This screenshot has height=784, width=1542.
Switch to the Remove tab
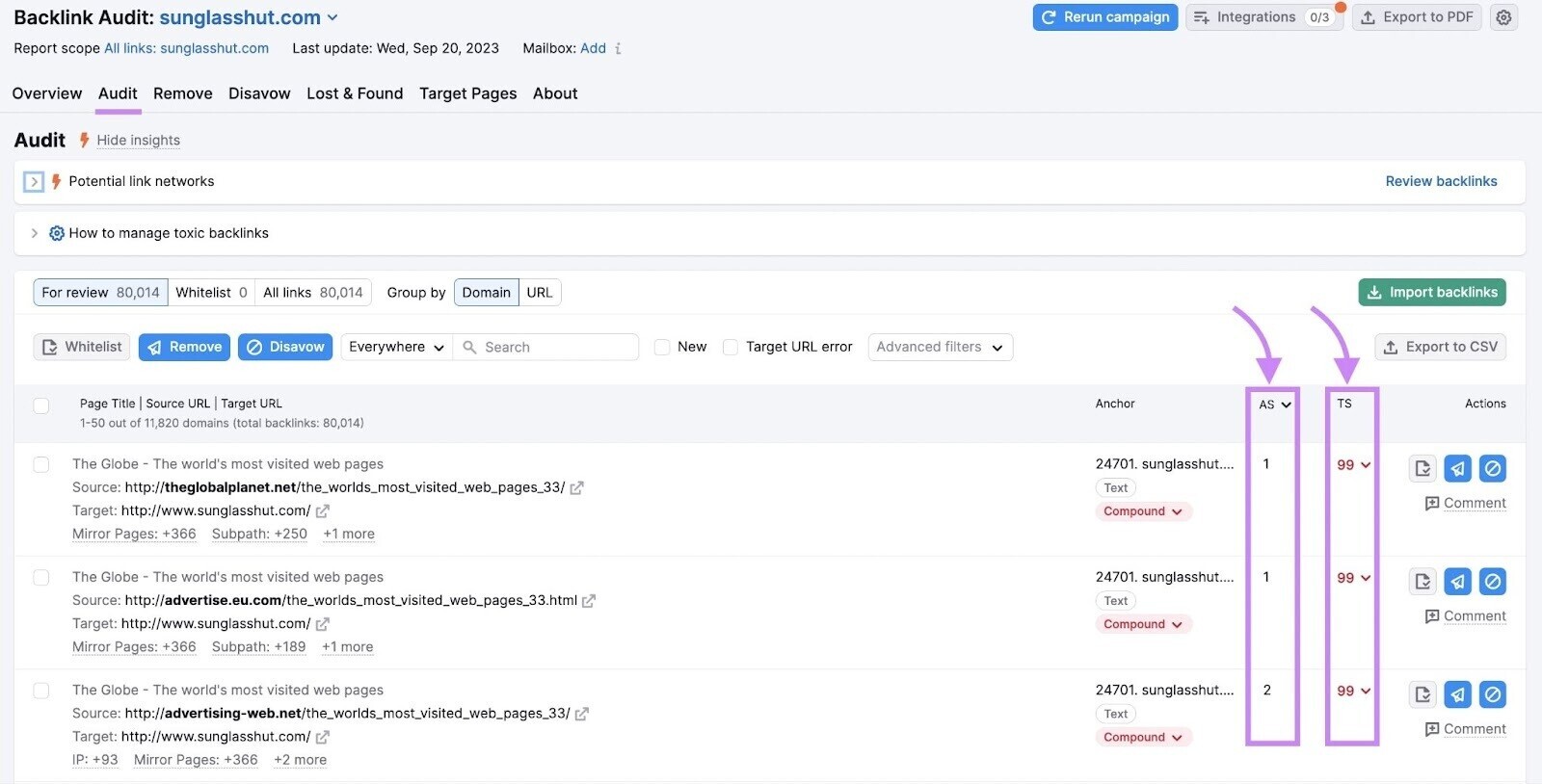pyautogui.click(x=183, y=93)
